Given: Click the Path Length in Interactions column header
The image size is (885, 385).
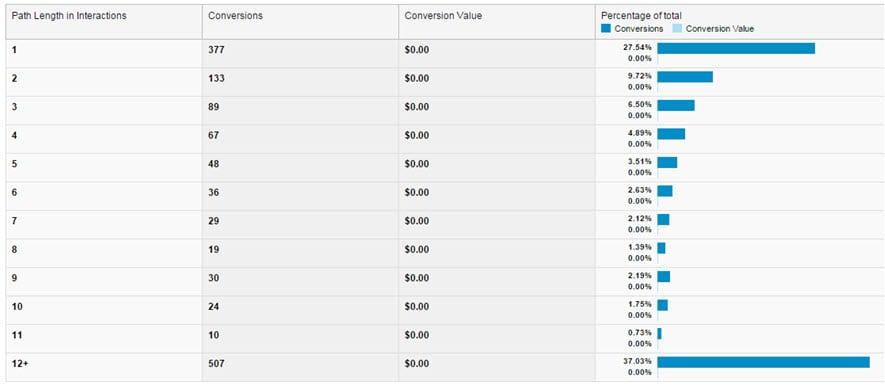Looking at the screenshot, I should click(69, 16).
